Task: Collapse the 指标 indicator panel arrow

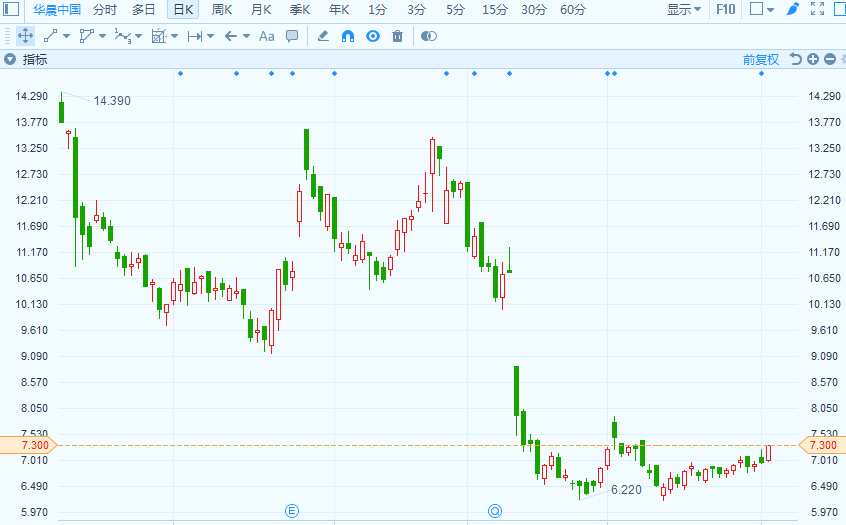Action: pyautogui.click(x=10, y=59)
